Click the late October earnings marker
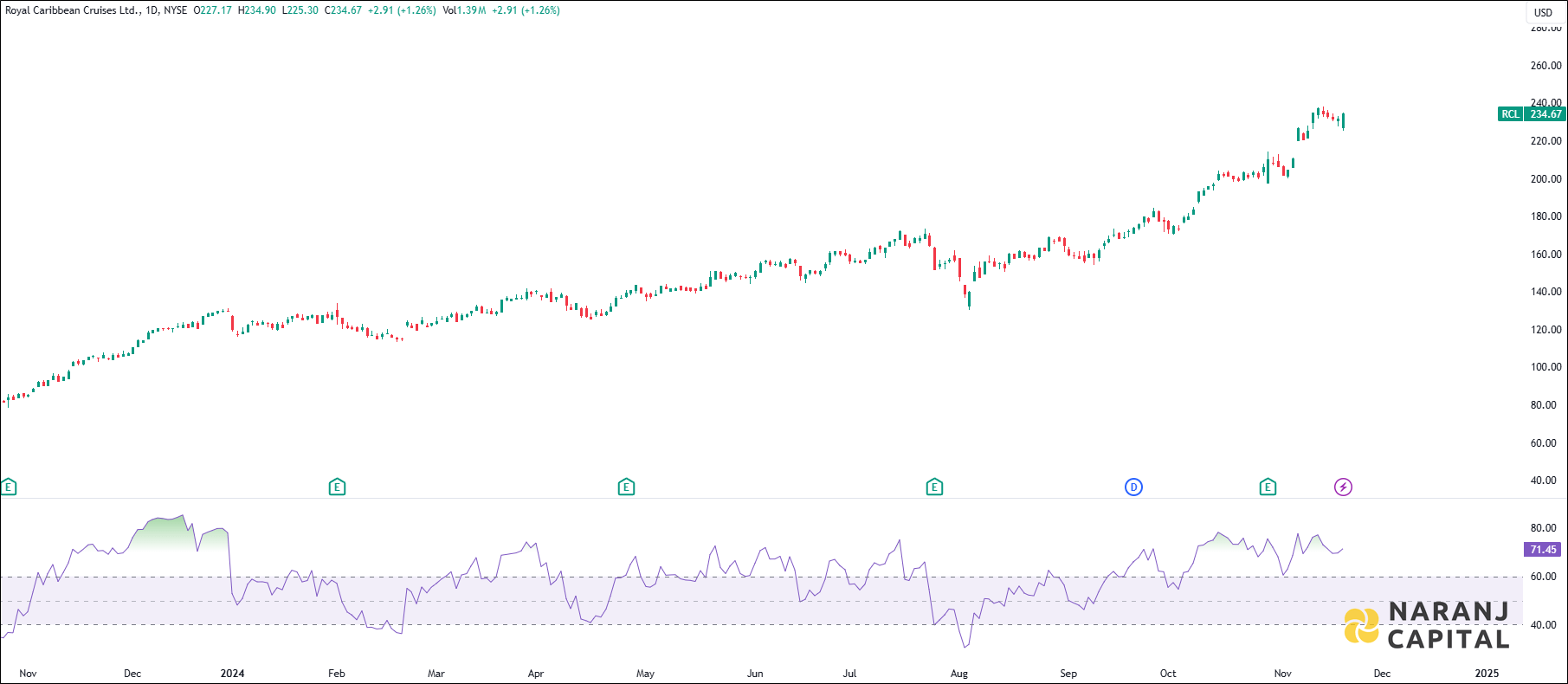This screenshot has width=1568, height=684. pos(1268,487)
